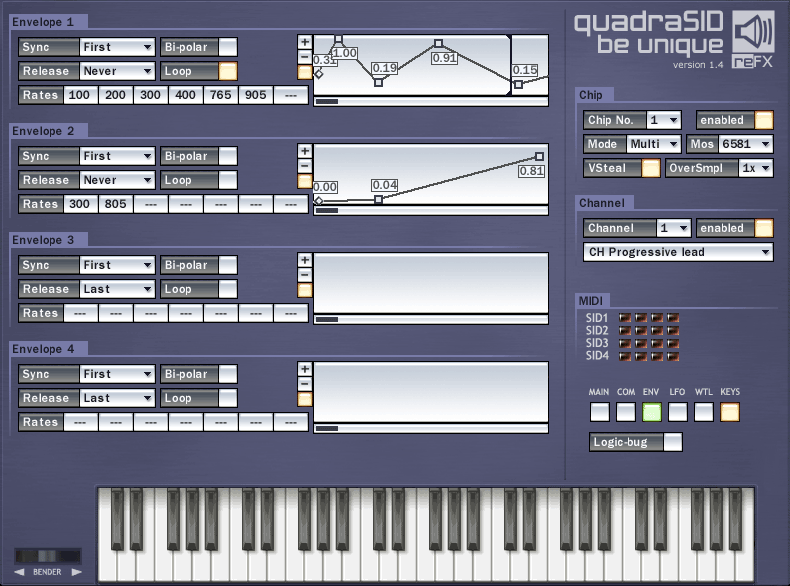Toggle Envelope 3 Bi-polar switch
The image size is (790, 586).
point(228,265)
